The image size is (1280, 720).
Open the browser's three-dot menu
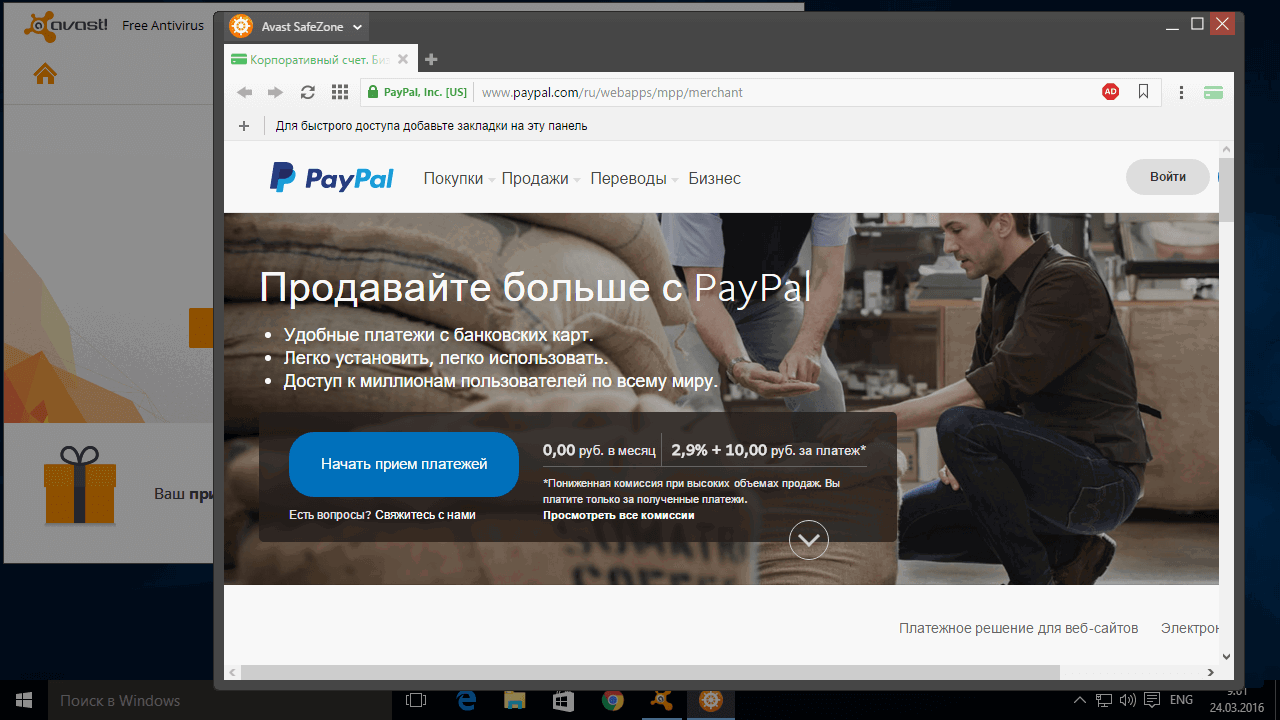1181,91
